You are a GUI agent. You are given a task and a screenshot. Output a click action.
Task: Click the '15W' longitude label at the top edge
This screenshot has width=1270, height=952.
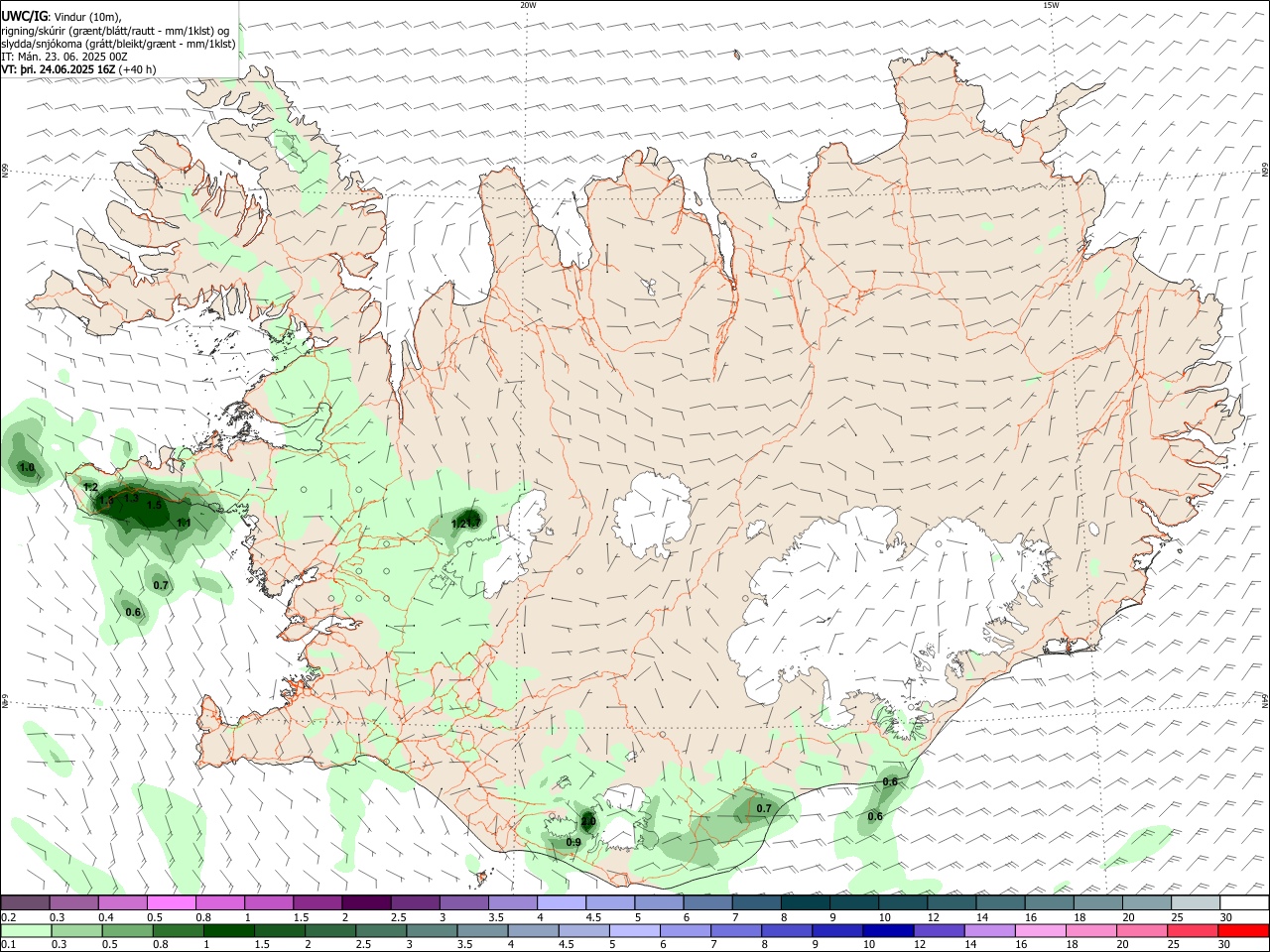(x=1051, y=5)
